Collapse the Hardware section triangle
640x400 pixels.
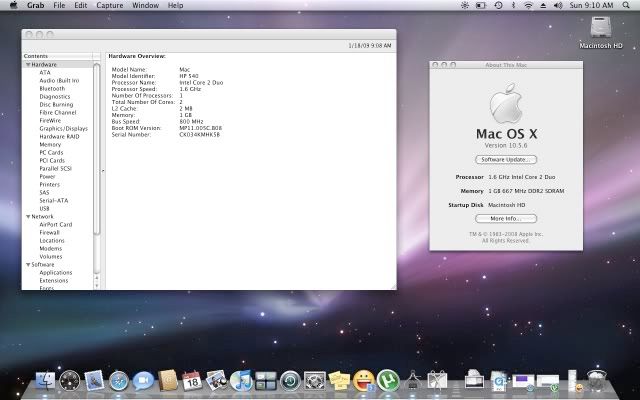click(28, 64)
